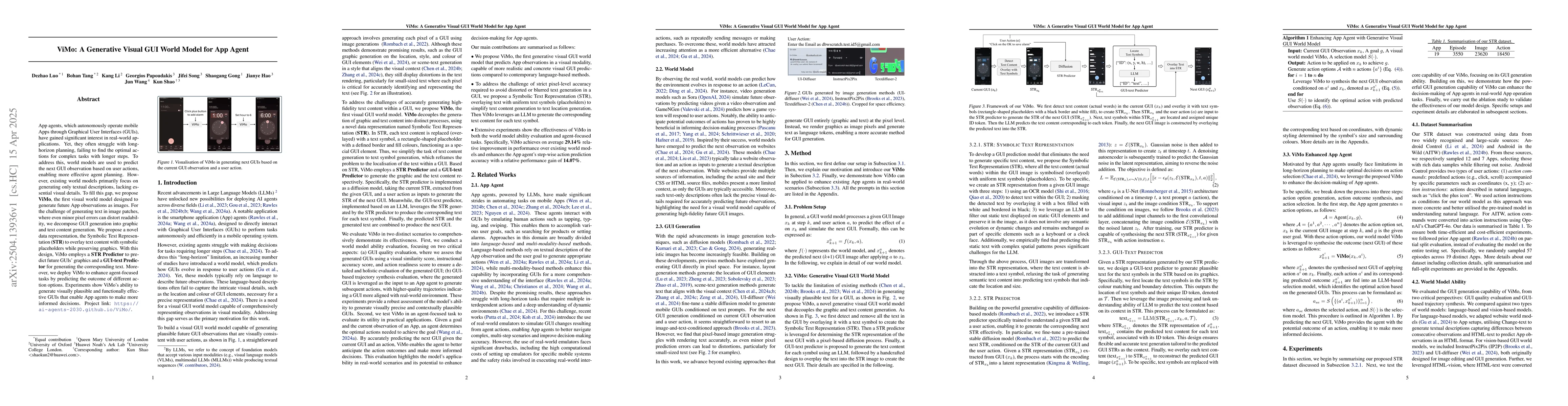Viewport: 1568px width, 406px height.
Task: Click the 'By LLMs' footnote on page two
Action: pos(217,358)
